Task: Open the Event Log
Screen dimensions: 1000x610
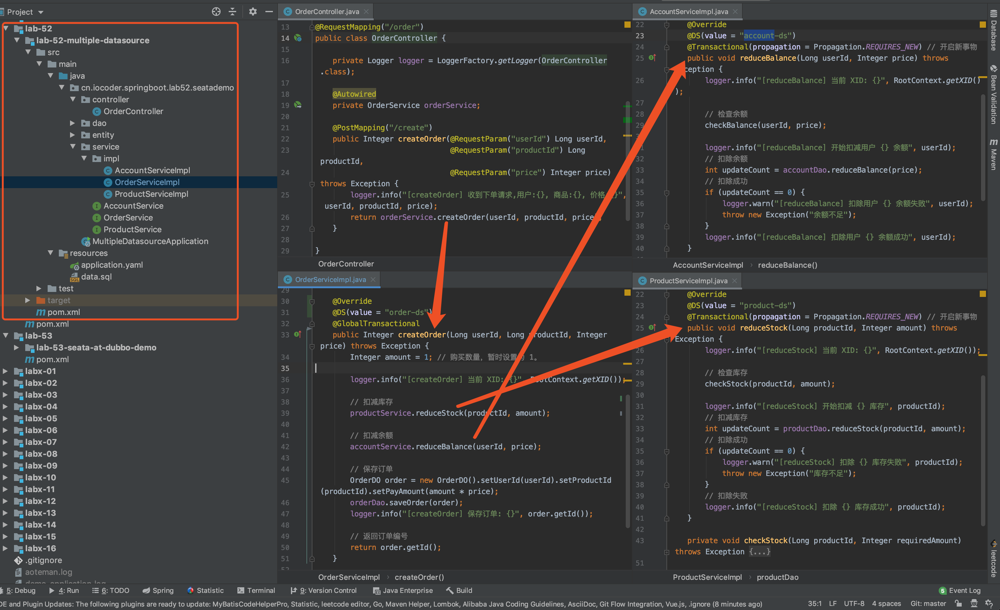Action: [x=959, y=591]
